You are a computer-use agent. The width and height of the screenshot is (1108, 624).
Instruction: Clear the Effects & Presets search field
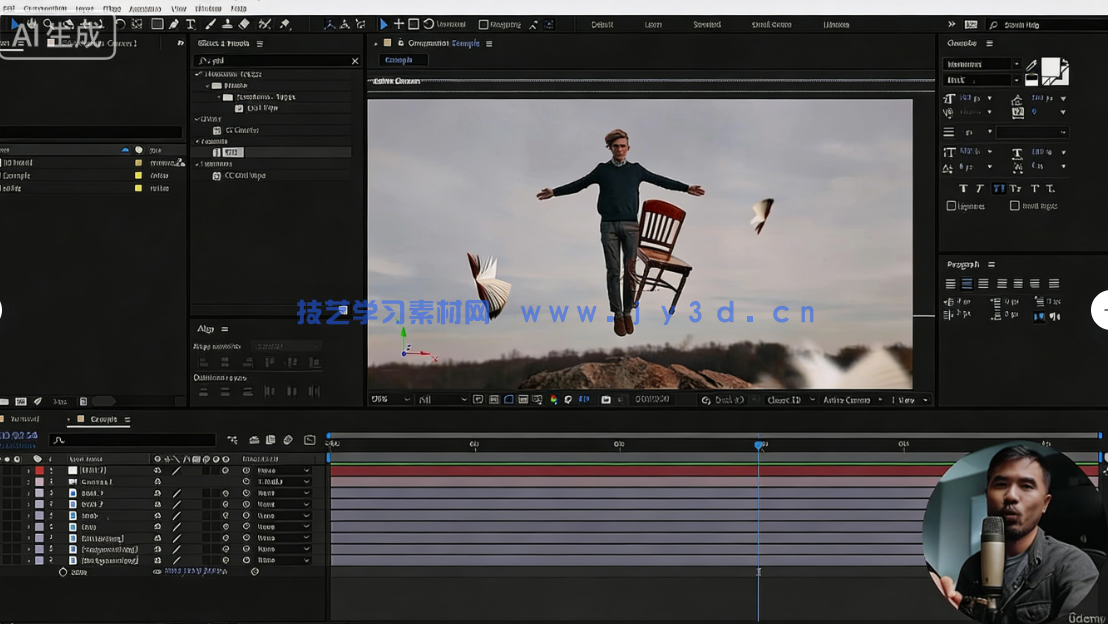pos(354,61)
